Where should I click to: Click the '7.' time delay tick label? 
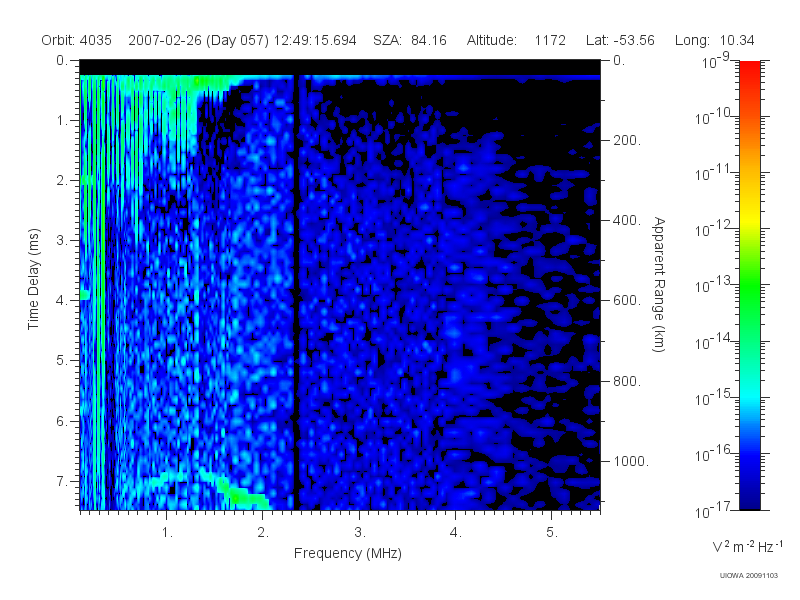coord(62,482)
